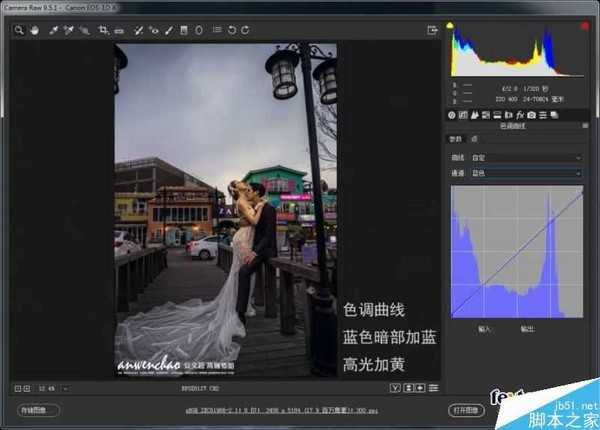
Task: Toggle full screen mode icon
Action: [x=432, y=30]
